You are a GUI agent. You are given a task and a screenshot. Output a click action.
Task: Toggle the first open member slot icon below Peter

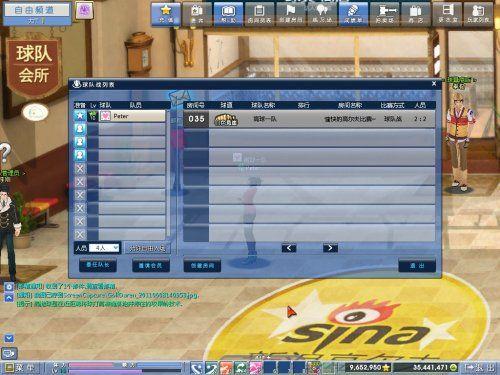[x=80, y=129]
